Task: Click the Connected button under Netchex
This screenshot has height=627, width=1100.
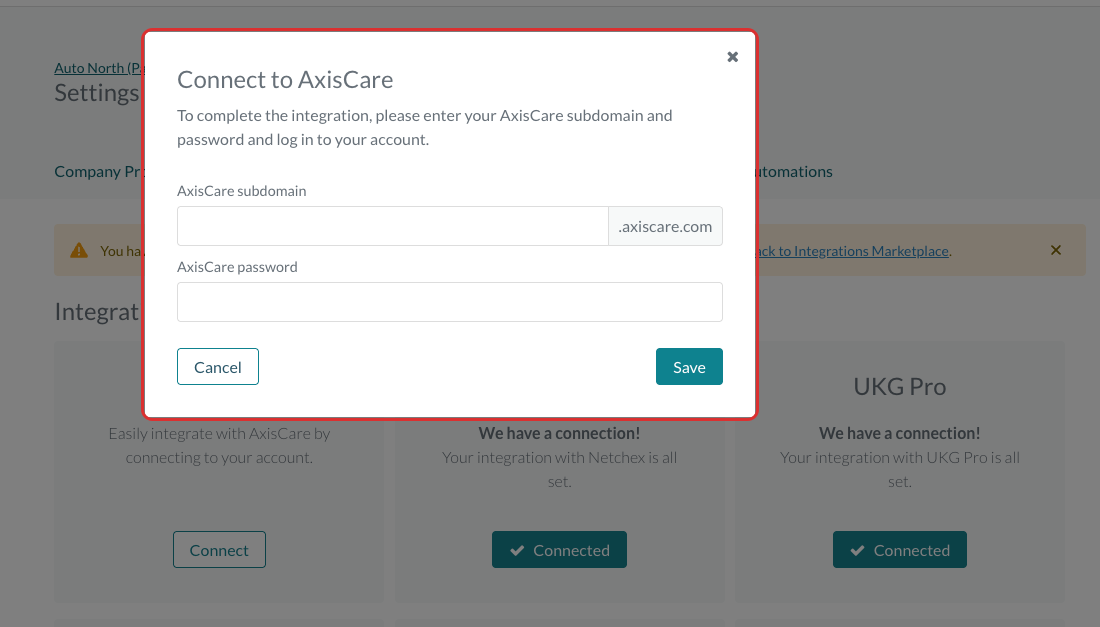Action: 559,550
